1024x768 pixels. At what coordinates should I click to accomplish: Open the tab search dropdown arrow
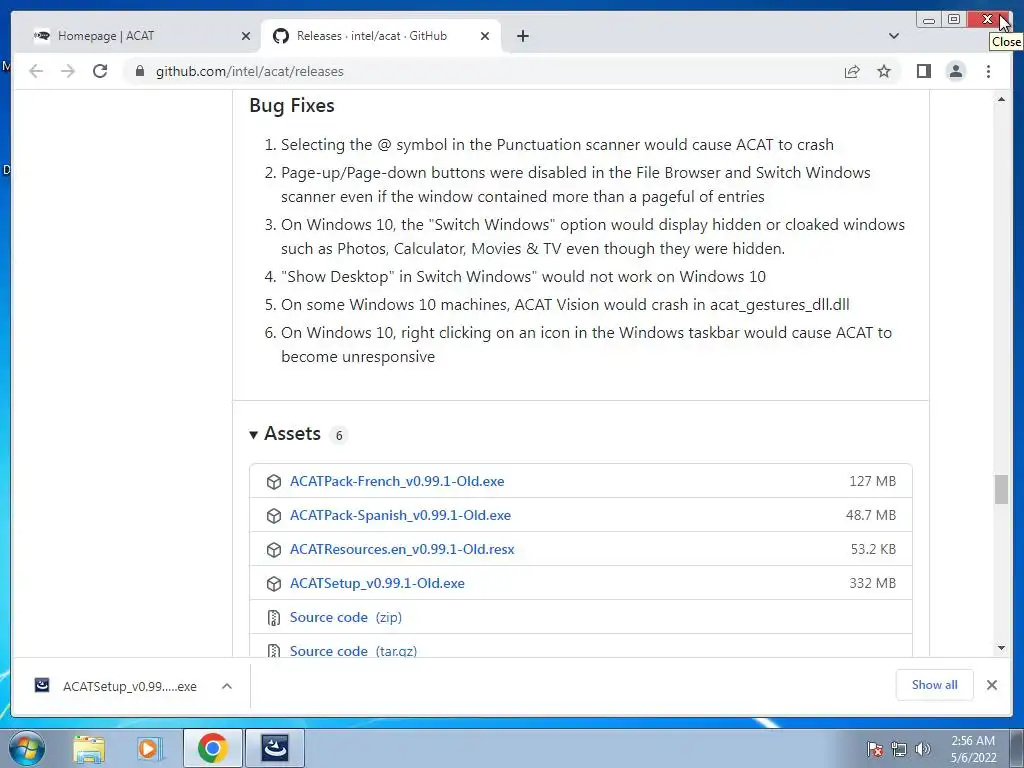point(893,36)
